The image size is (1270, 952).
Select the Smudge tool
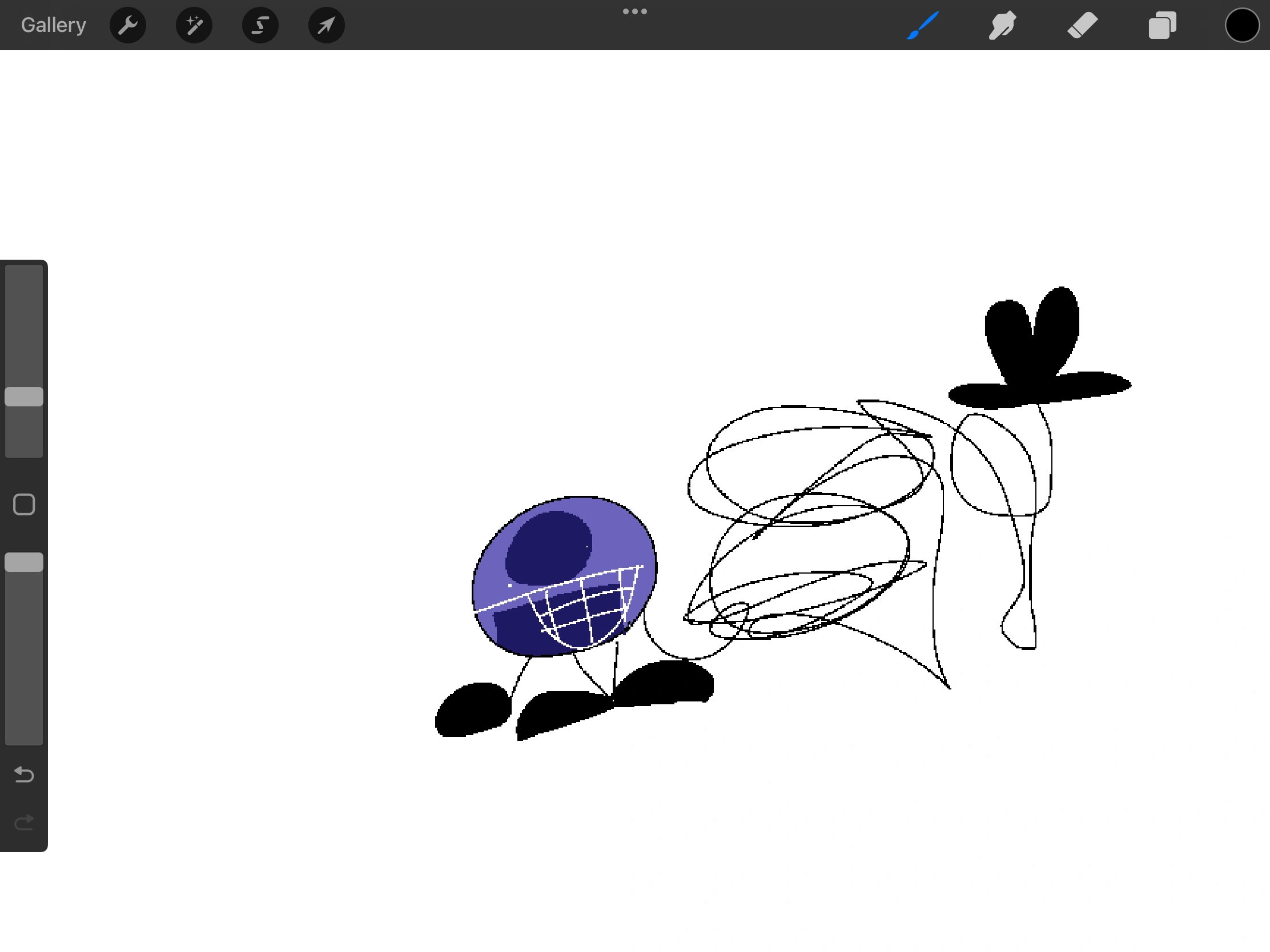(x=1002, y=25)
